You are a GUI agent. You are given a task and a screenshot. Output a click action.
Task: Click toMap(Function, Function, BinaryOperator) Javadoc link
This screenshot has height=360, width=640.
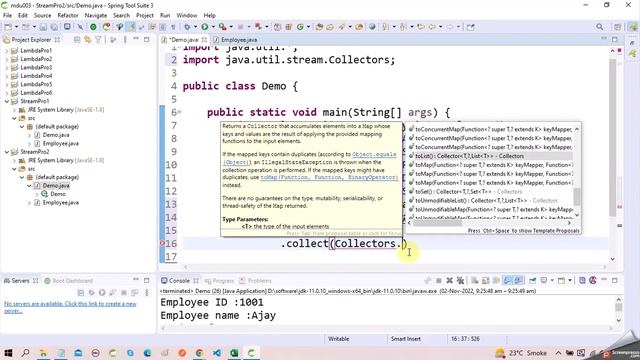click(329, 178)
